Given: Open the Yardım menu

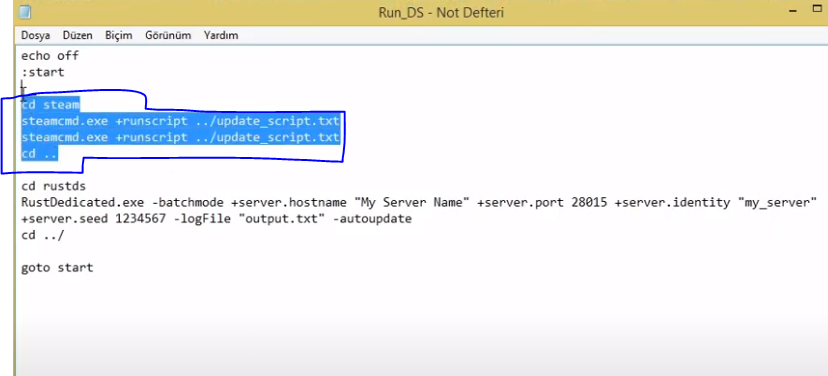Looking at the screenshot, I should coord(221,35).
